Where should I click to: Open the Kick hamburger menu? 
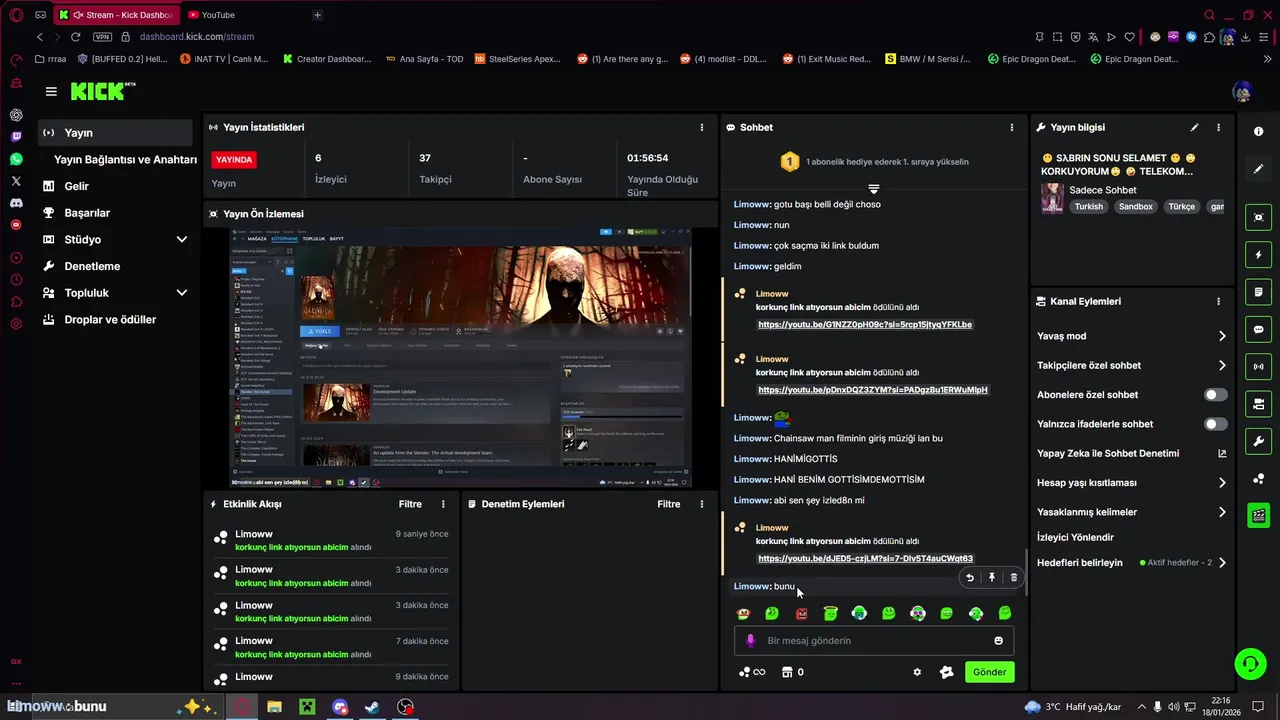(x=51, y=92)
